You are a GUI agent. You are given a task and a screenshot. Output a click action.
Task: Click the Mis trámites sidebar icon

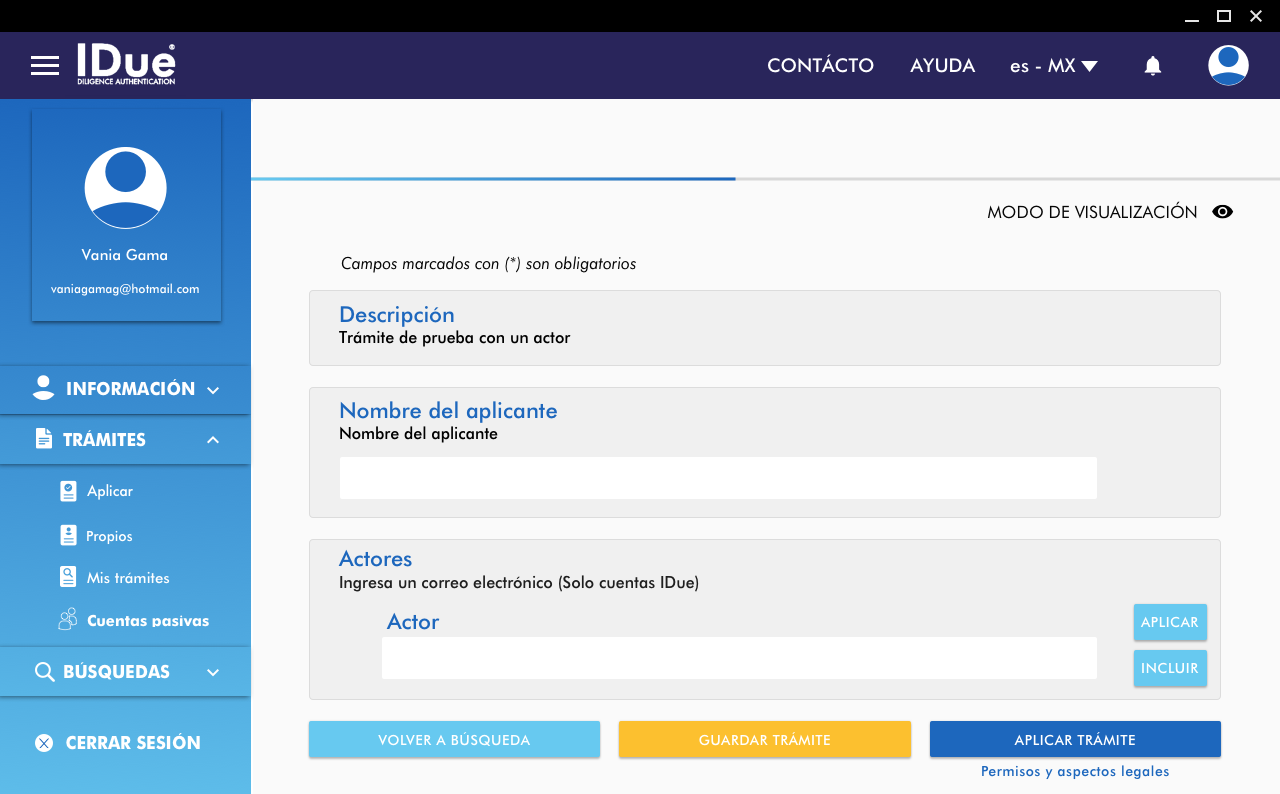[x=68, y=578]
